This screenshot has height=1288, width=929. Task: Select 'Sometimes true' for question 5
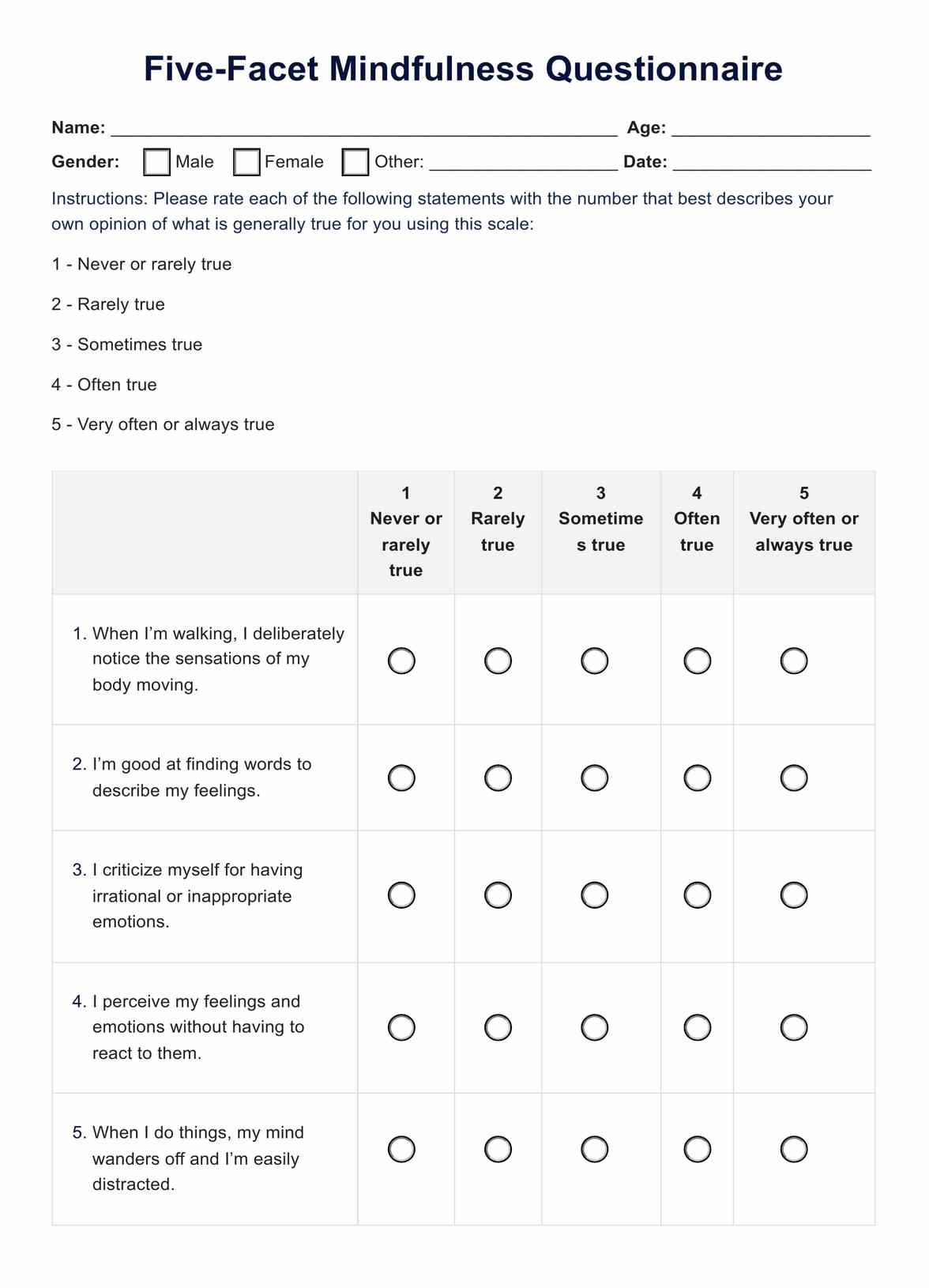595,1150
